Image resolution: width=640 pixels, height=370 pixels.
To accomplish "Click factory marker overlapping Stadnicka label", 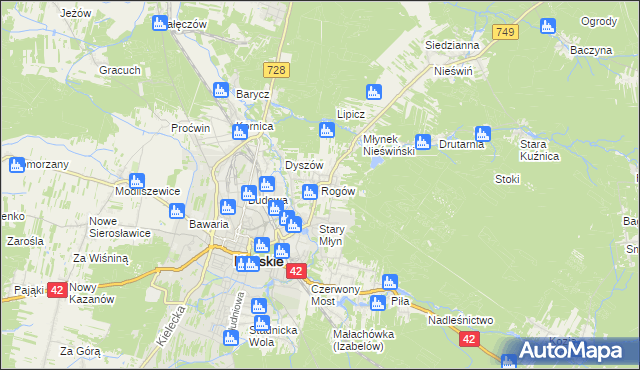I will [x=262, y=323].
